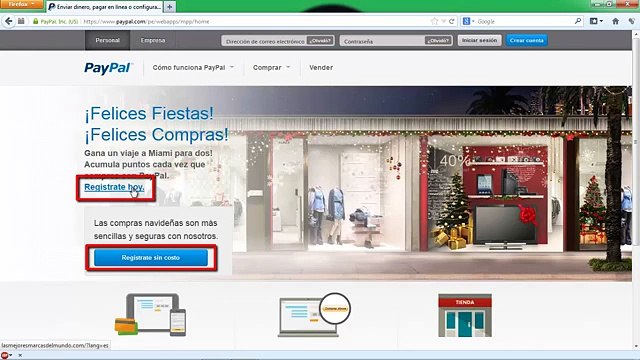The image size is (640, 360).
Task: Click the Regístrate sin costo button
Action: pyautogui.click(x=151, y=258)
